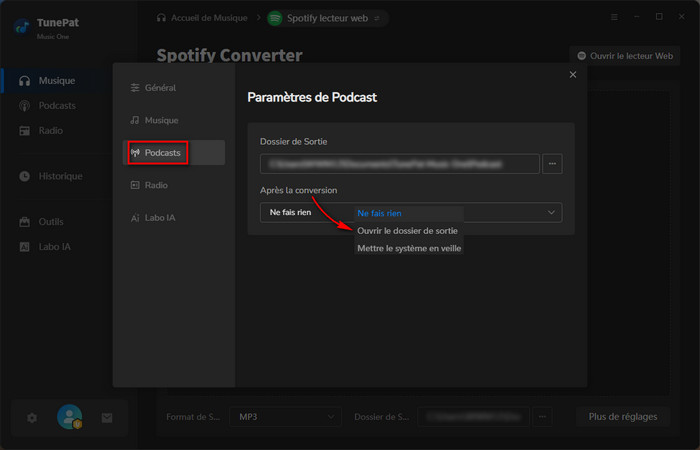Click the Dossier de Sortie path field
Viewport: 700px width, 450px height.
pyautogui.click(x=400, y=164)
